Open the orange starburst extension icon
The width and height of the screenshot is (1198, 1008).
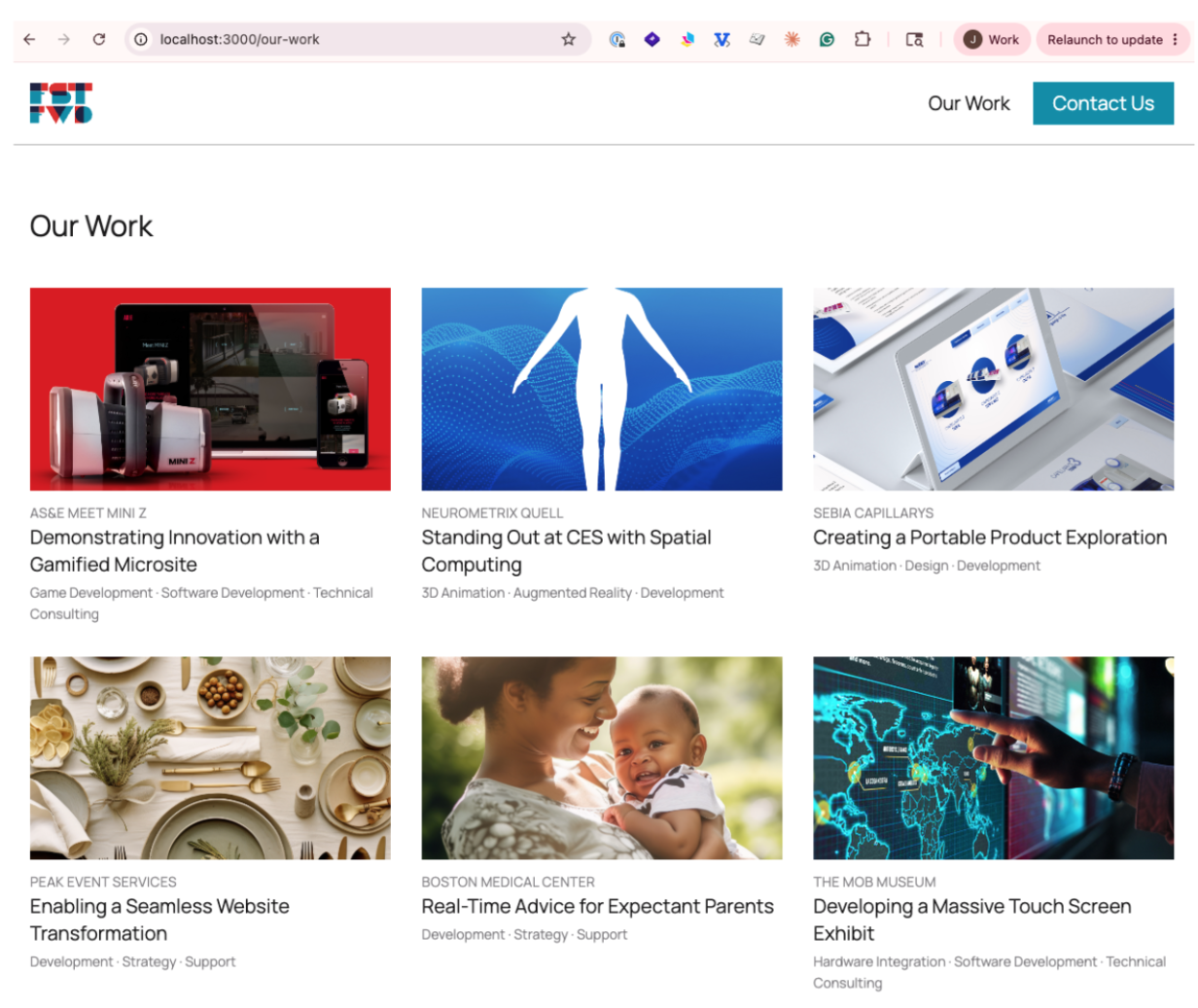[x=793, y=40]
